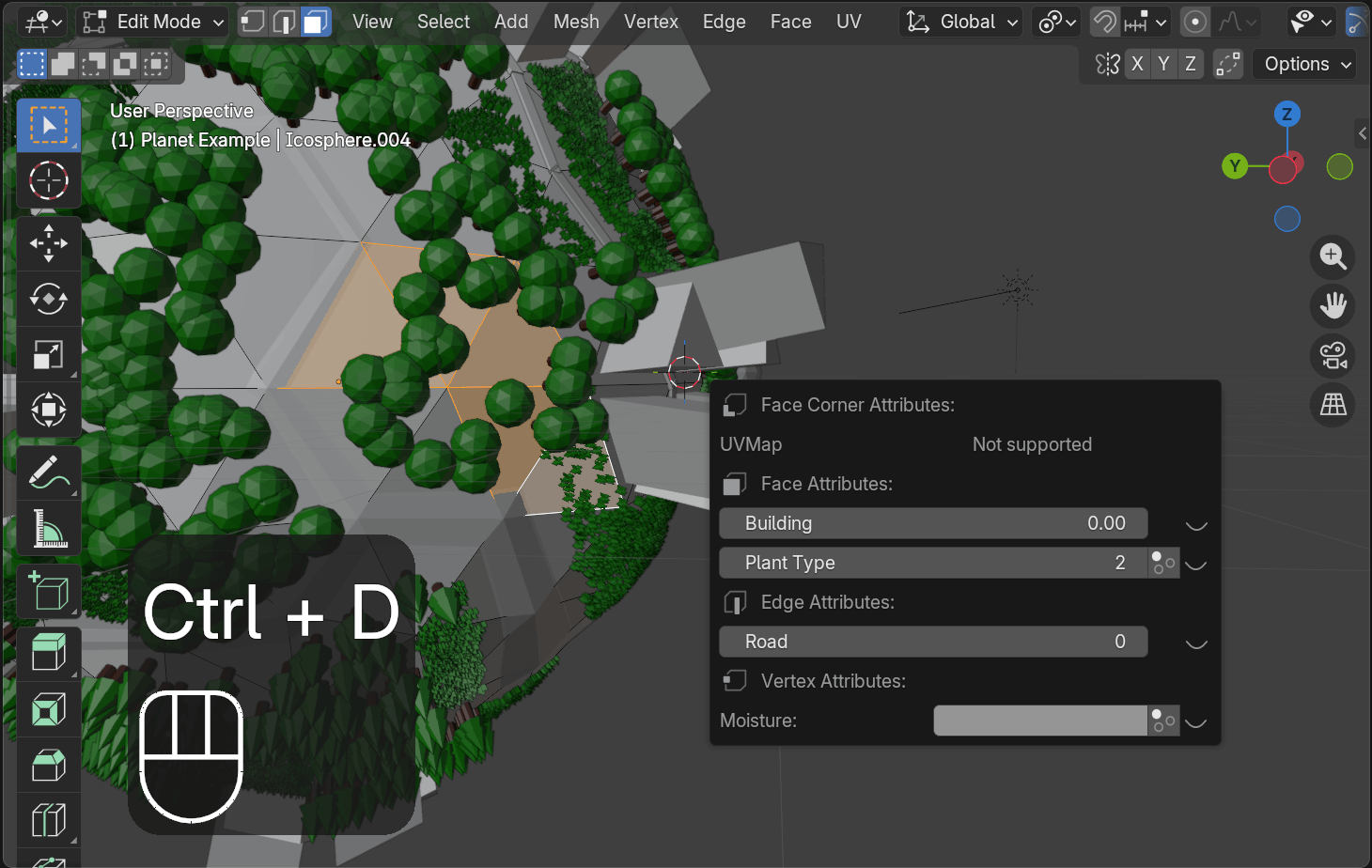Select the Loop Cut tool
The image size is (1372, 868).
point(49,820)
